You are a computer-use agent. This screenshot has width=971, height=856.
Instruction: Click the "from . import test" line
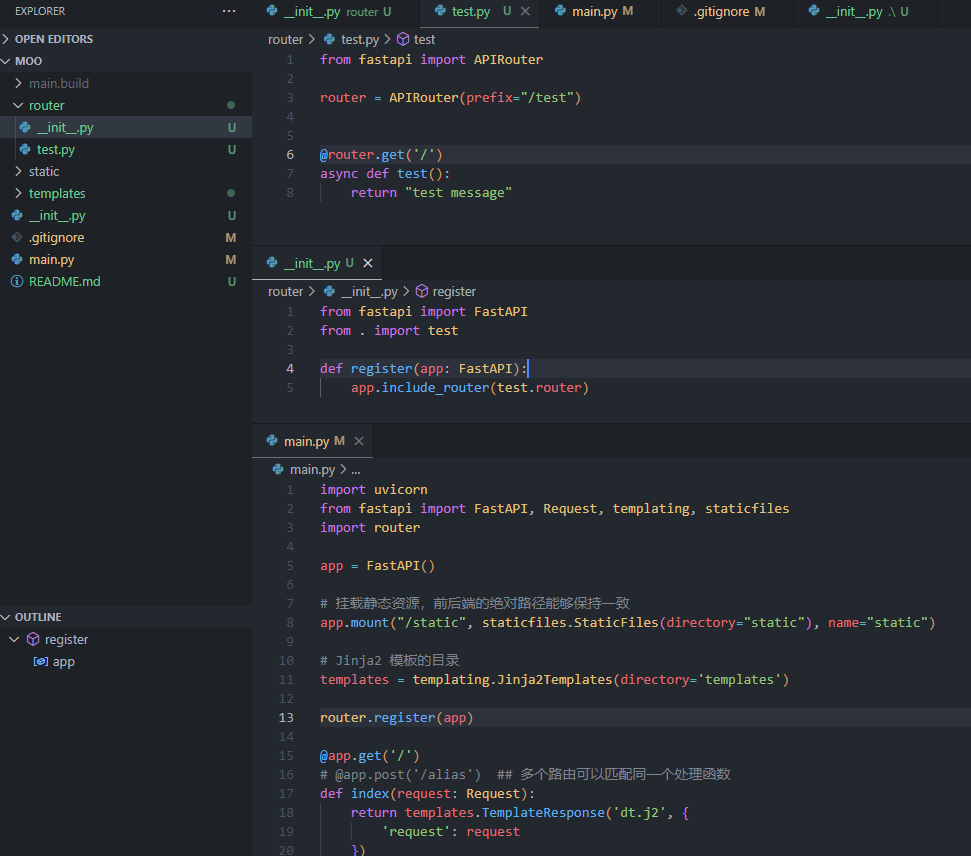389,331
